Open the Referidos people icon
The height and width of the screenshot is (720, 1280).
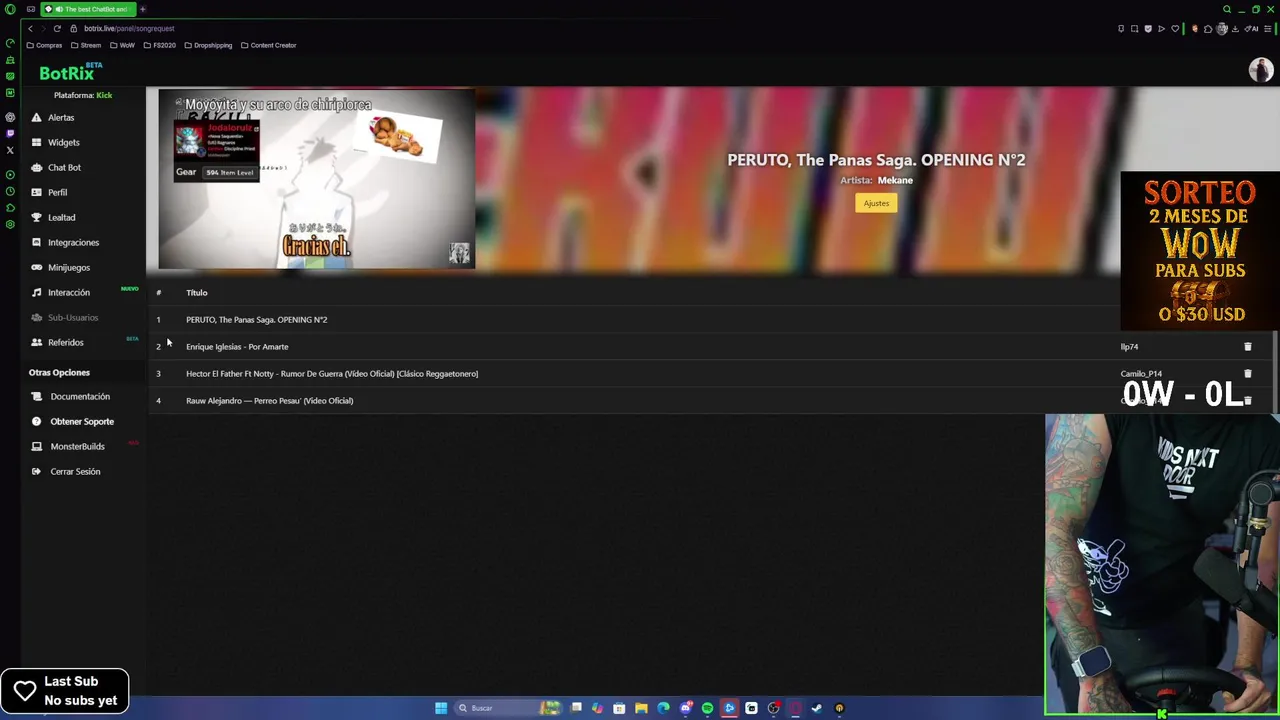point(37,342)
